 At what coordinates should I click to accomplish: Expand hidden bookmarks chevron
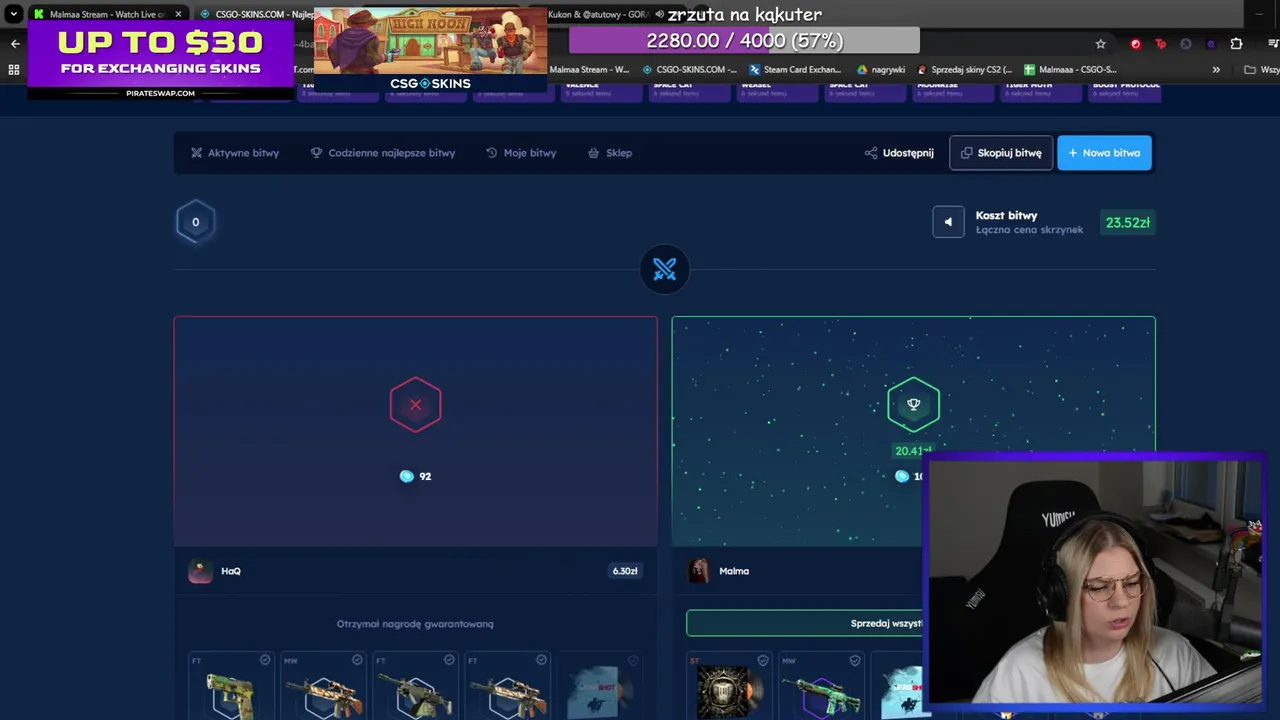coord(1216,70)
